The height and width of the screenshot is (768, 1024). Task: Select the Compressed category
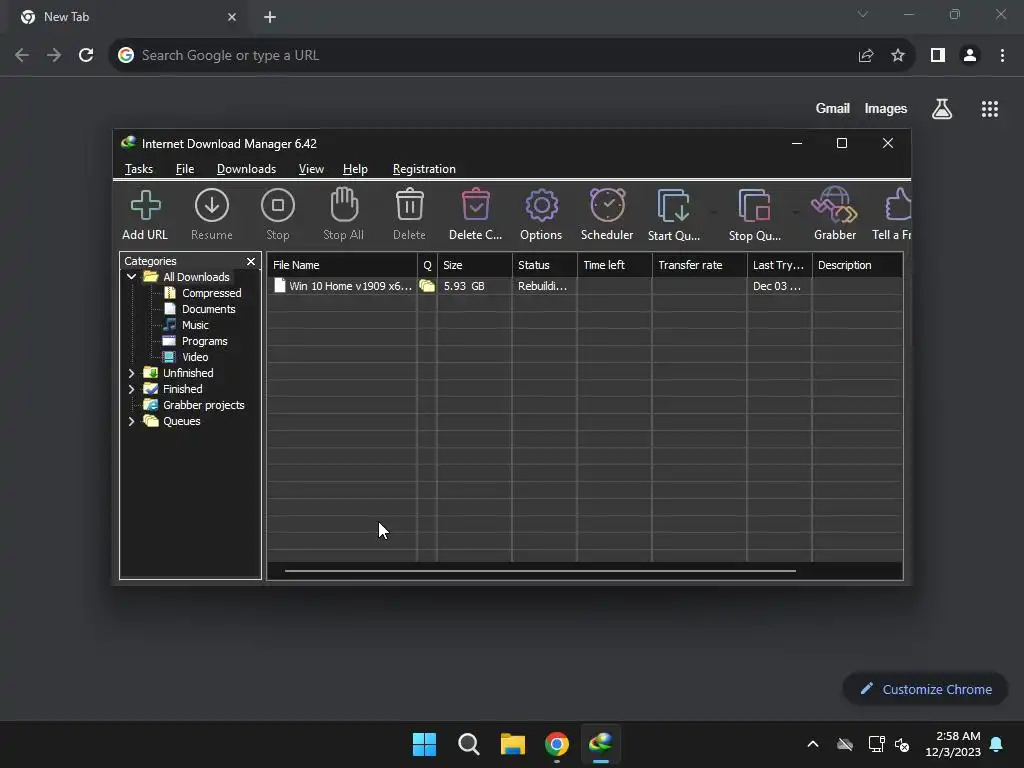point(211,293)
